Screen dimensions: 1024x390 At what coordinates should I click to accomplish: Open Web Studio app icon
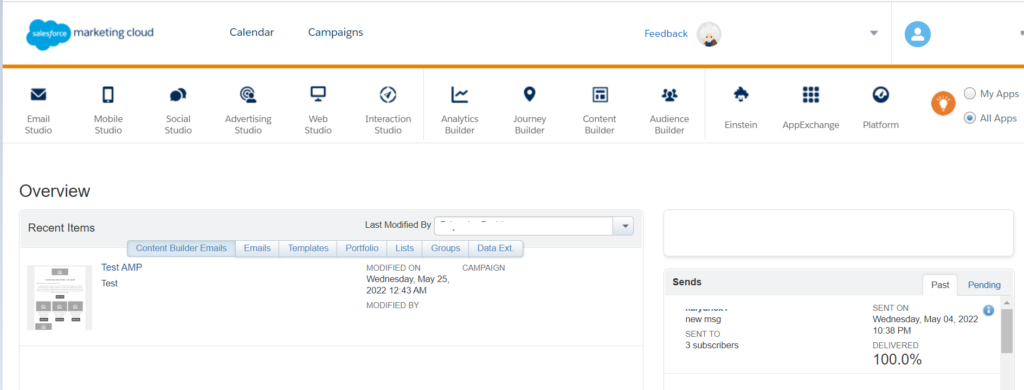click(x=318, y=95)
